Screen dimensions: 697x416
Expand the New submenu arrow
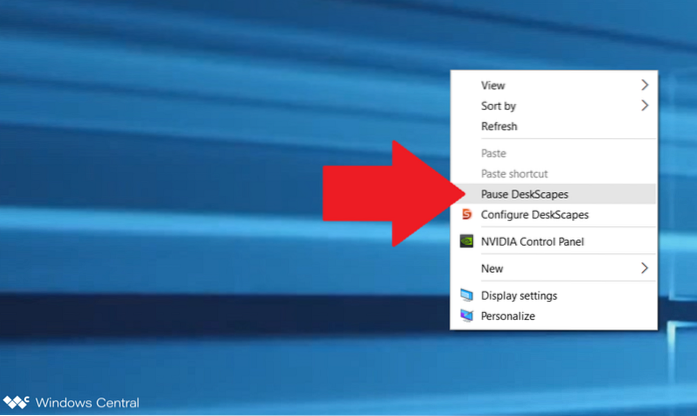[x=644, y=268]
